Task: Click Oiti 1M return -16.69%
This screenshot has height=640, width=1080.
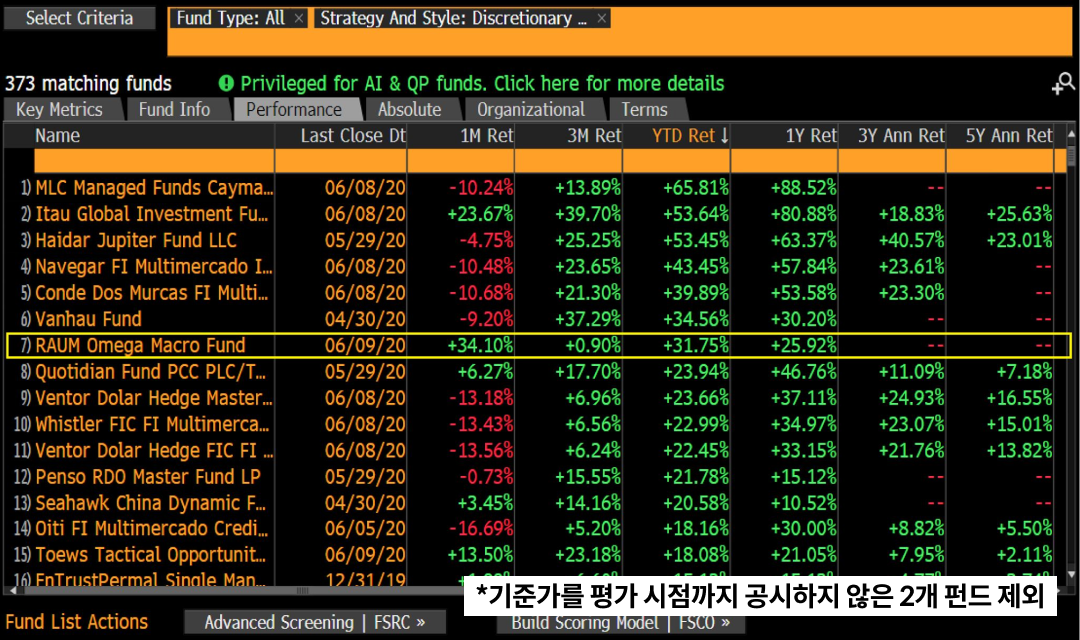Action: (x=481, y=528)
